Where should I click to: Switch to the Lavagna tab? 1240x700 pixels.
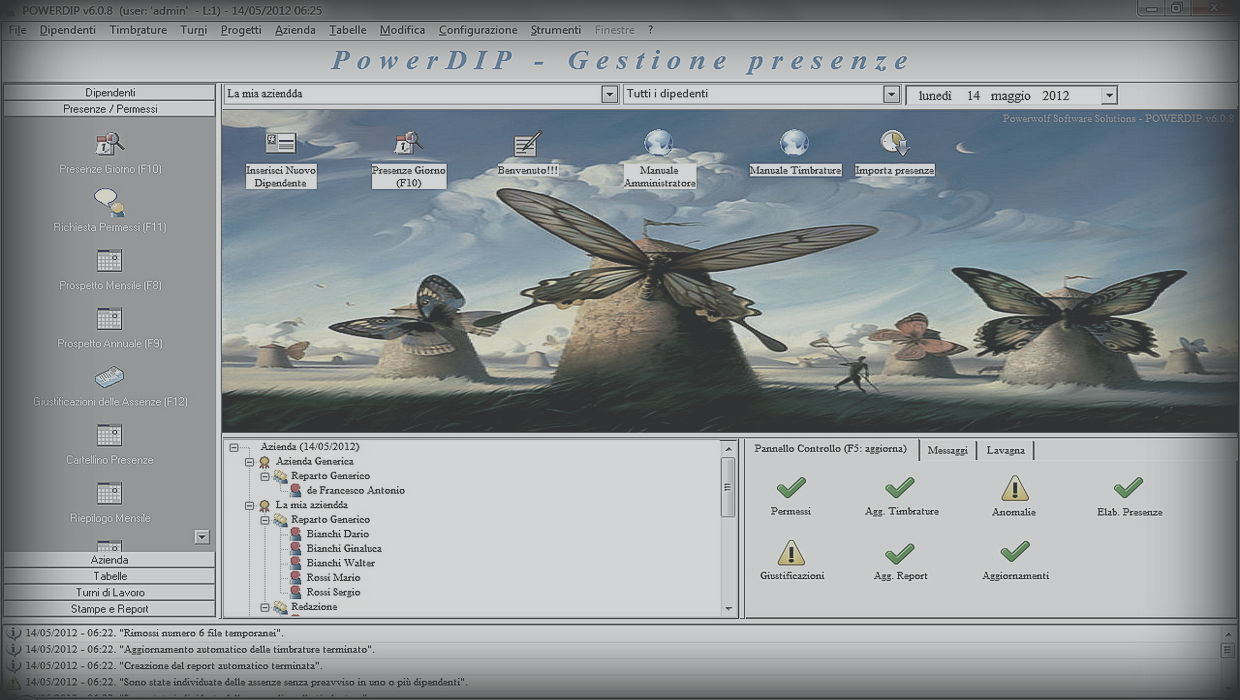[x=1005, y=450]
